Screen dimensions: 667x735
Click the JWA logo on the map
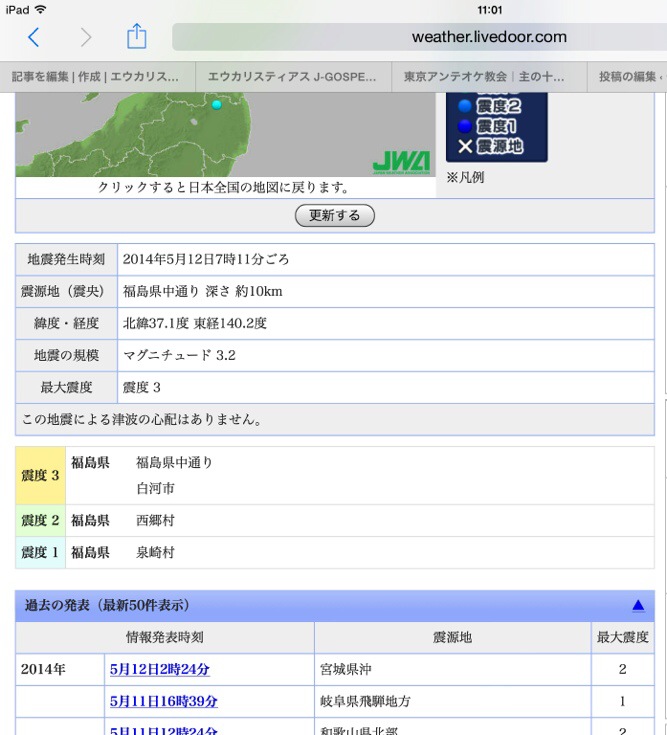pyautogui.click(x=400, y=162)
